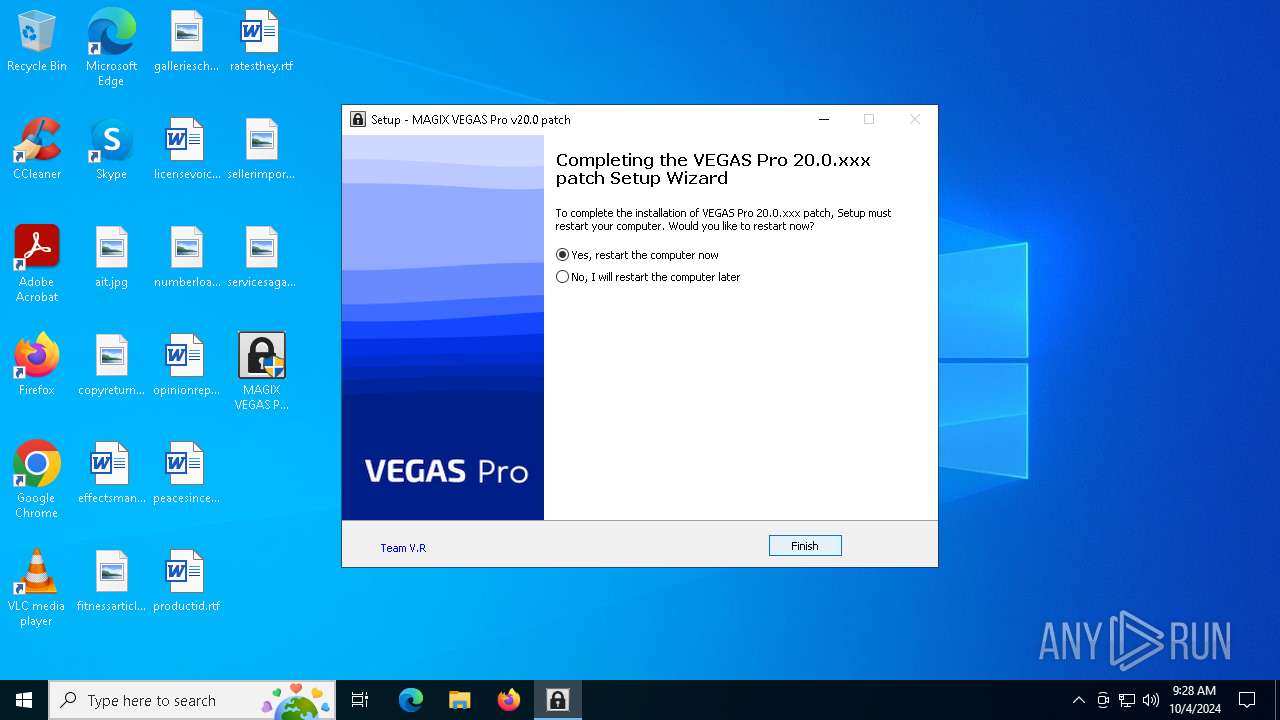Open clock showing 9:28 AM
Viewport: 1280px width, 720px height.
pos(1195,700)
